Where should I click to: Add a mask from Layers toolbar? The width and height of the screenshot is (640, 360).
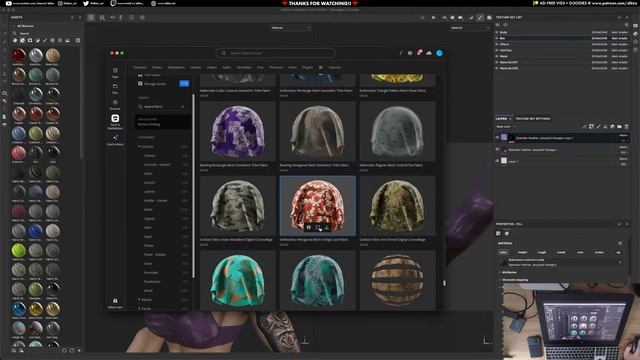tap(591, 127)
